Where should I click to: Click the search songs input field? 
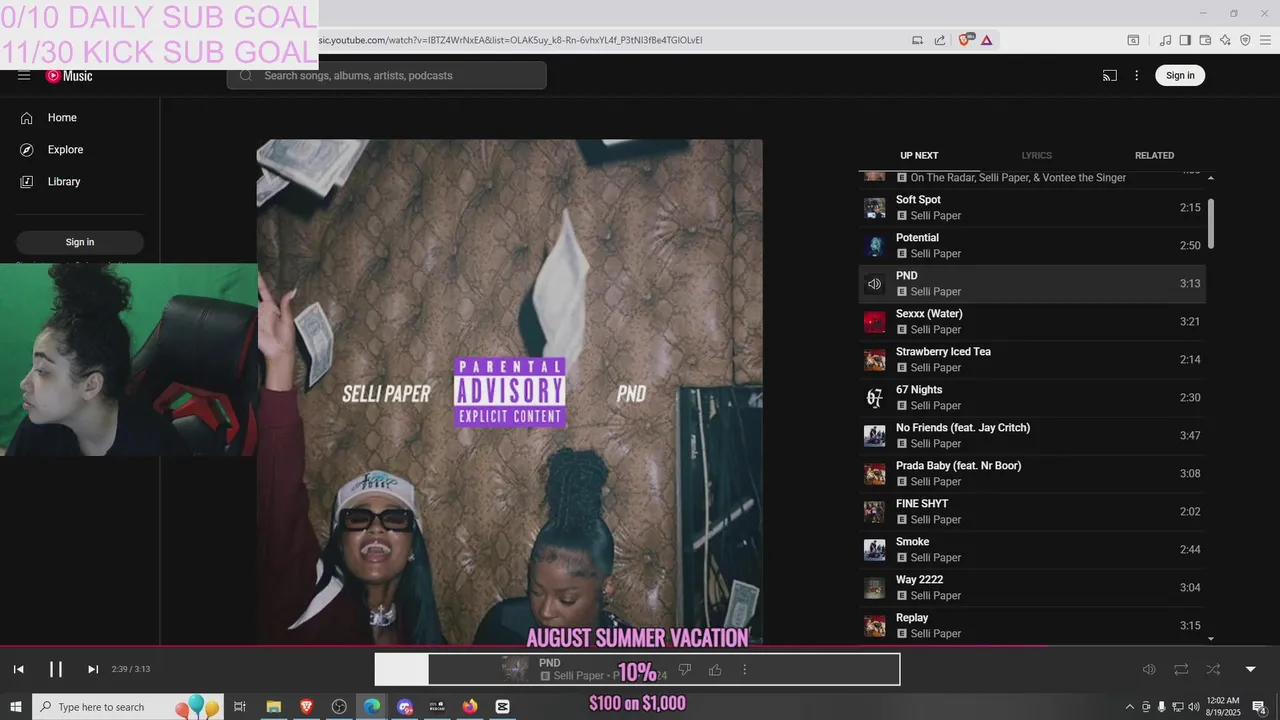(386, 76)
